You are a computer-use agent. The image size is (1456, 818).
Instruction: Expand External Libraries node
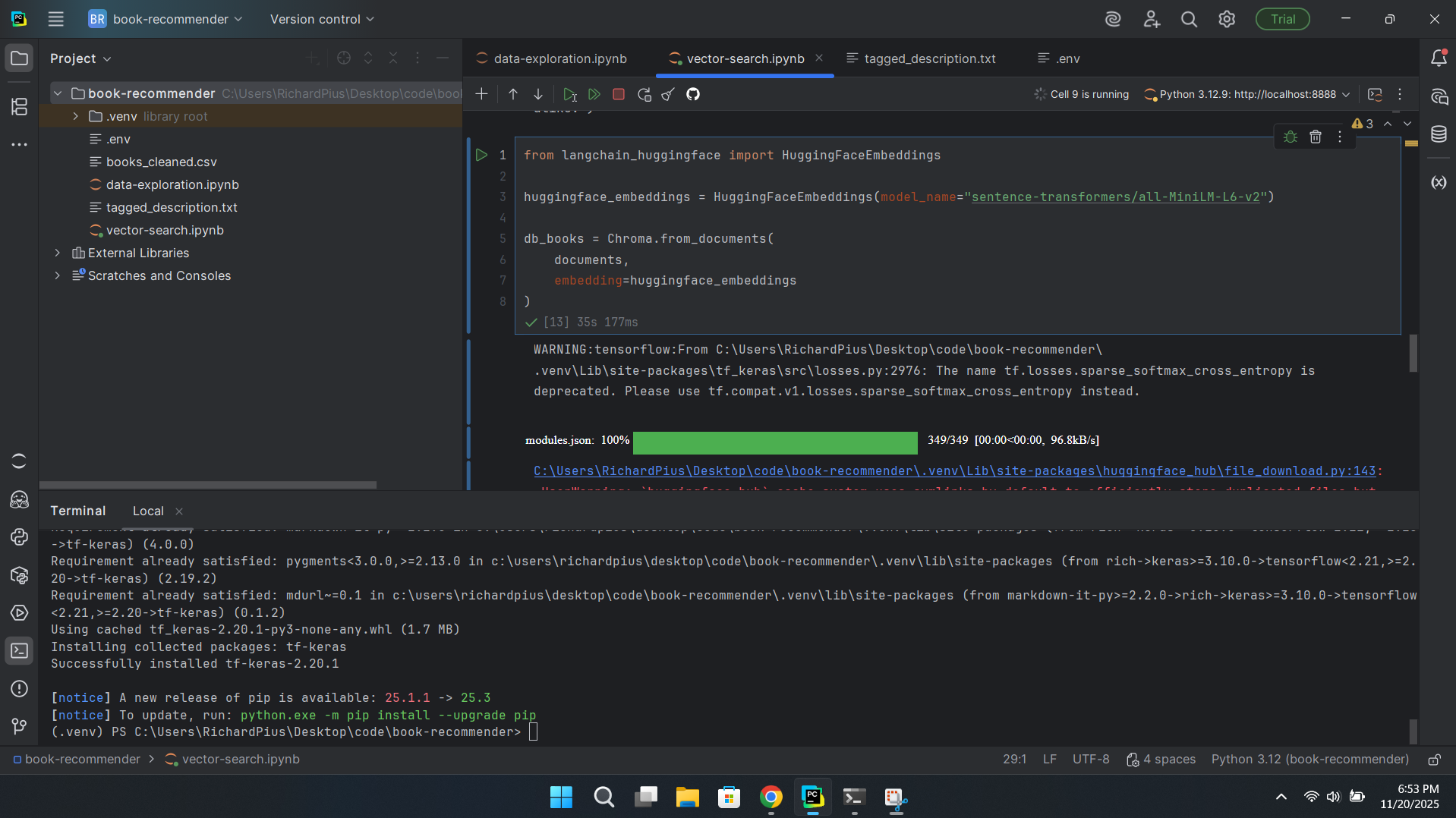coord(58,253)
